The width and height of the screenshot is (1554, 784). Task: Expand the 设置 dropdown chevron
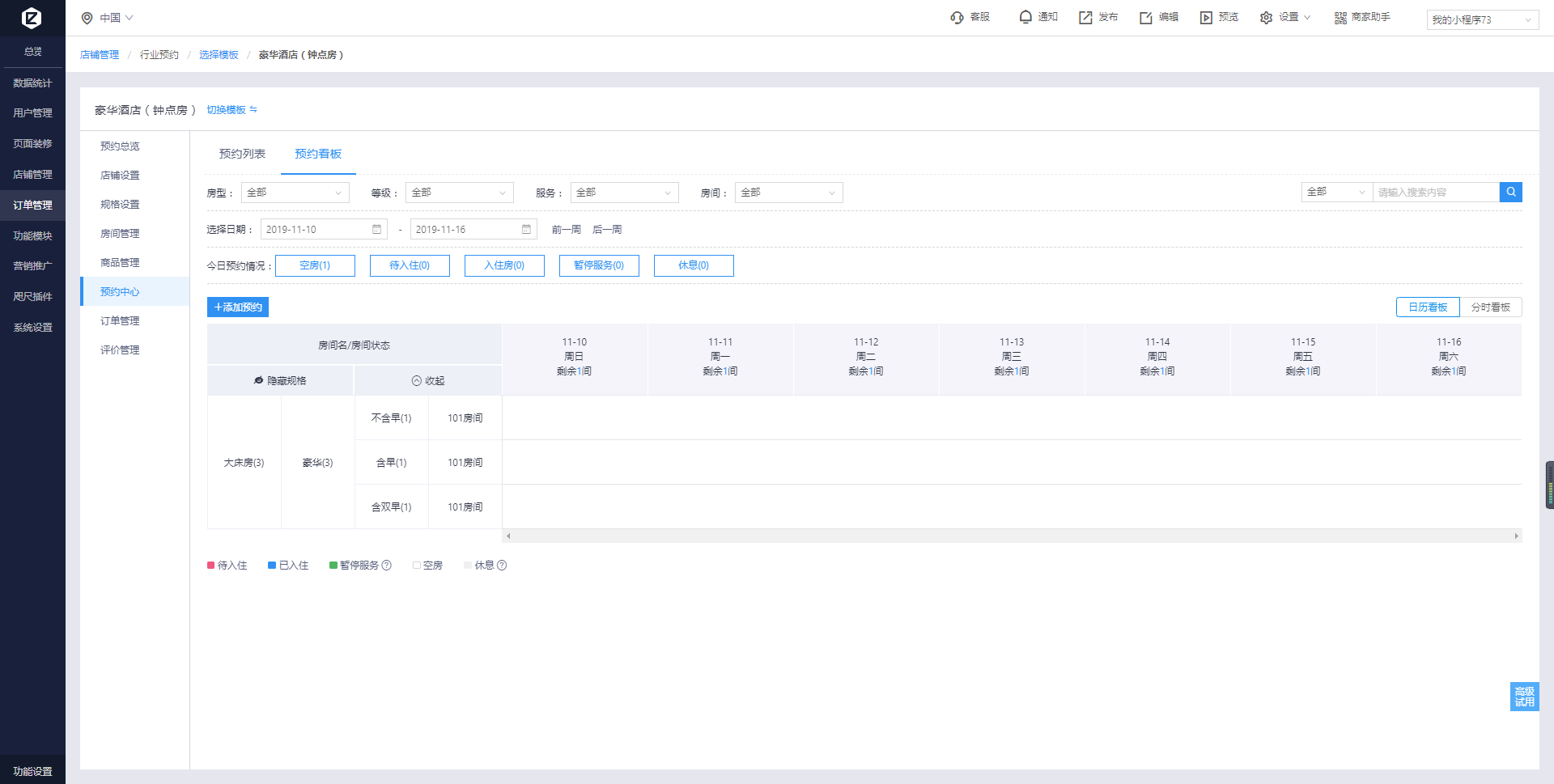pyautogui.click(x=1307, y=18)
